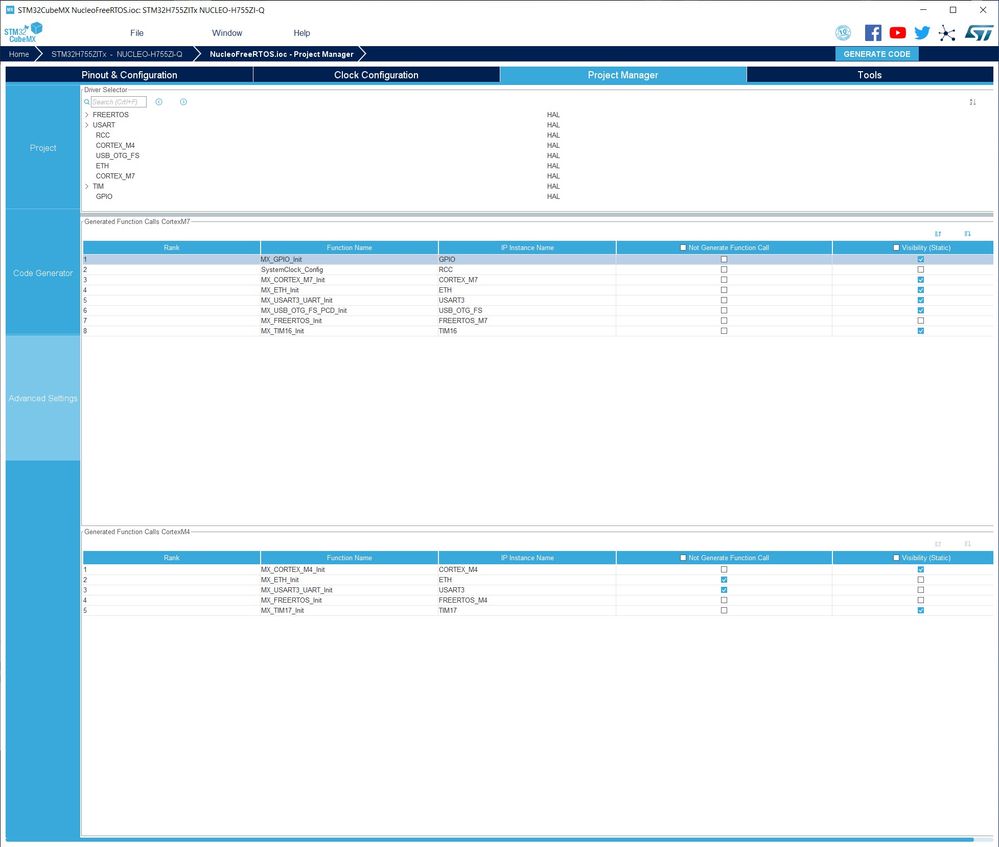
Task: Expand the FREERTOS driver node
Action: [x=87, y=115]
